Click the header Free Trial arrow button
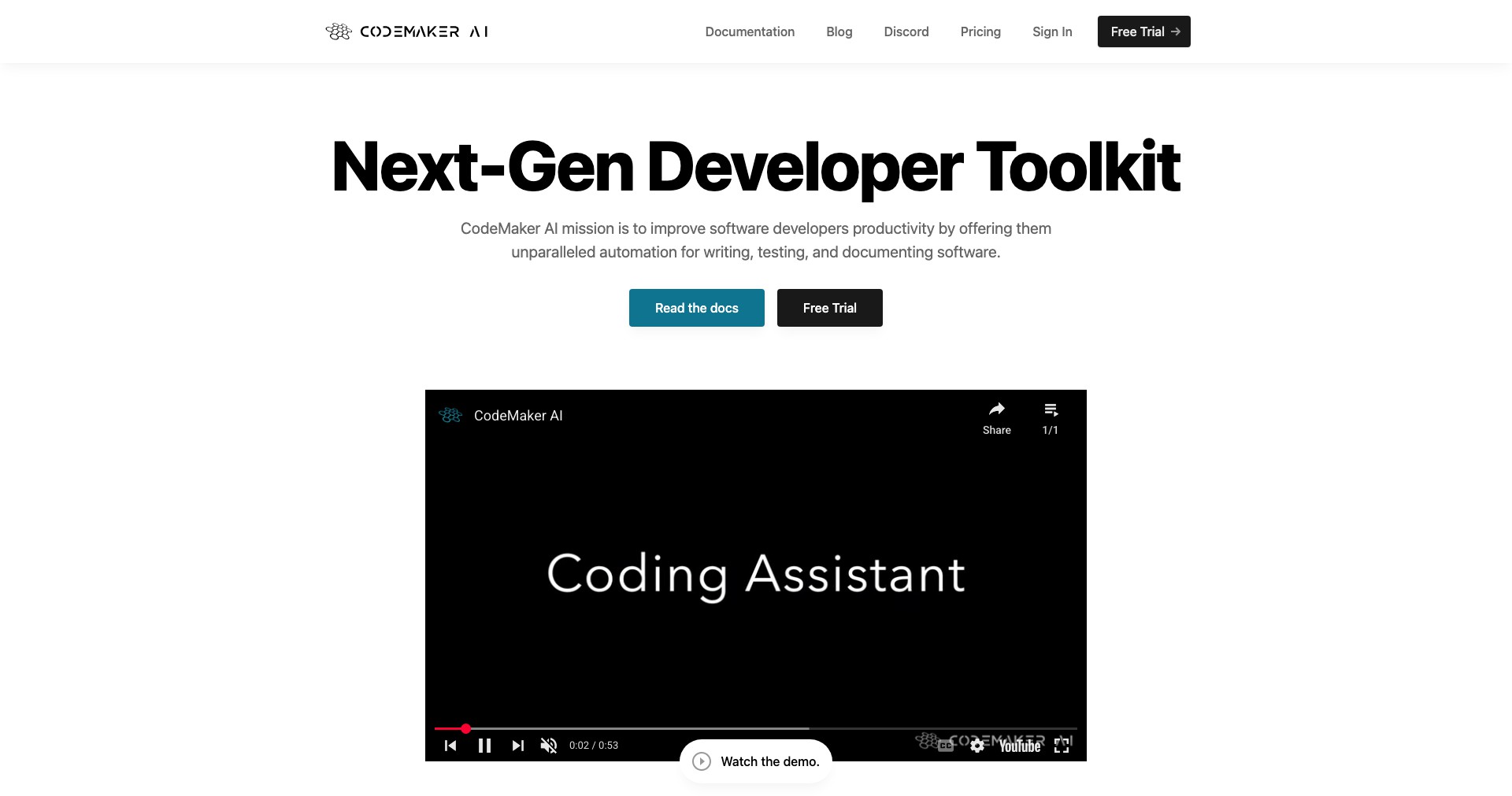This screenshot has height=796, width=1512. coord(1144,31)
